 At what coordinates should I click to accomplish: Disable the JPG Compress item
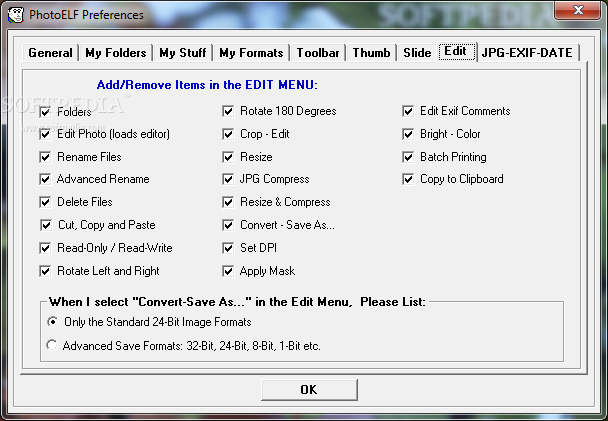[x=228, y=179]
